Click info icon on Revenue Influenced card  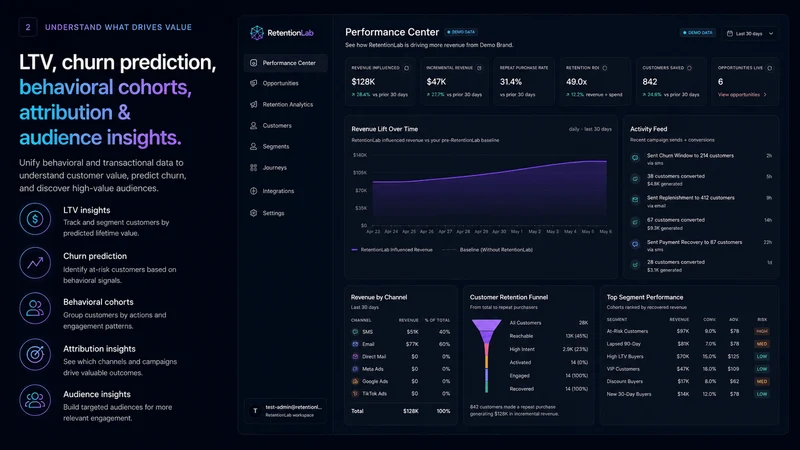pyautogui.click(x=407, y=68)
